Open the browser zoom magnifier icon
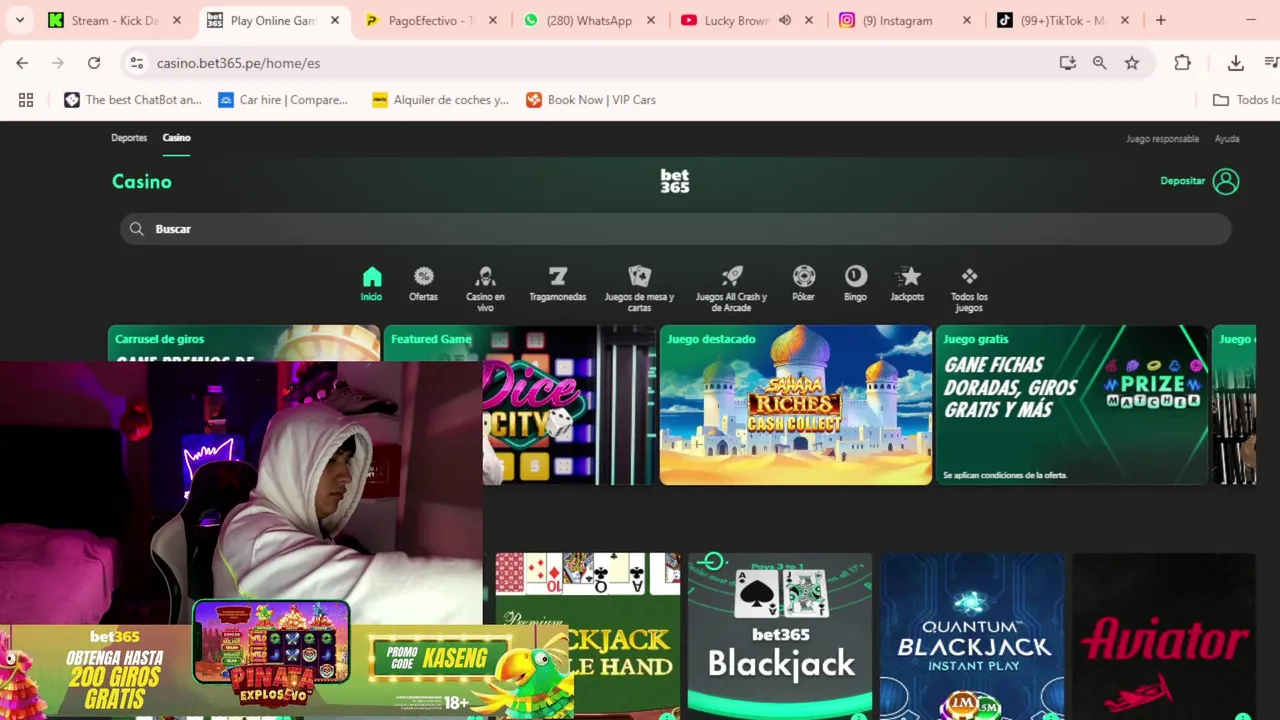This screenshot has height=720, width=1280. point(1100,63)
